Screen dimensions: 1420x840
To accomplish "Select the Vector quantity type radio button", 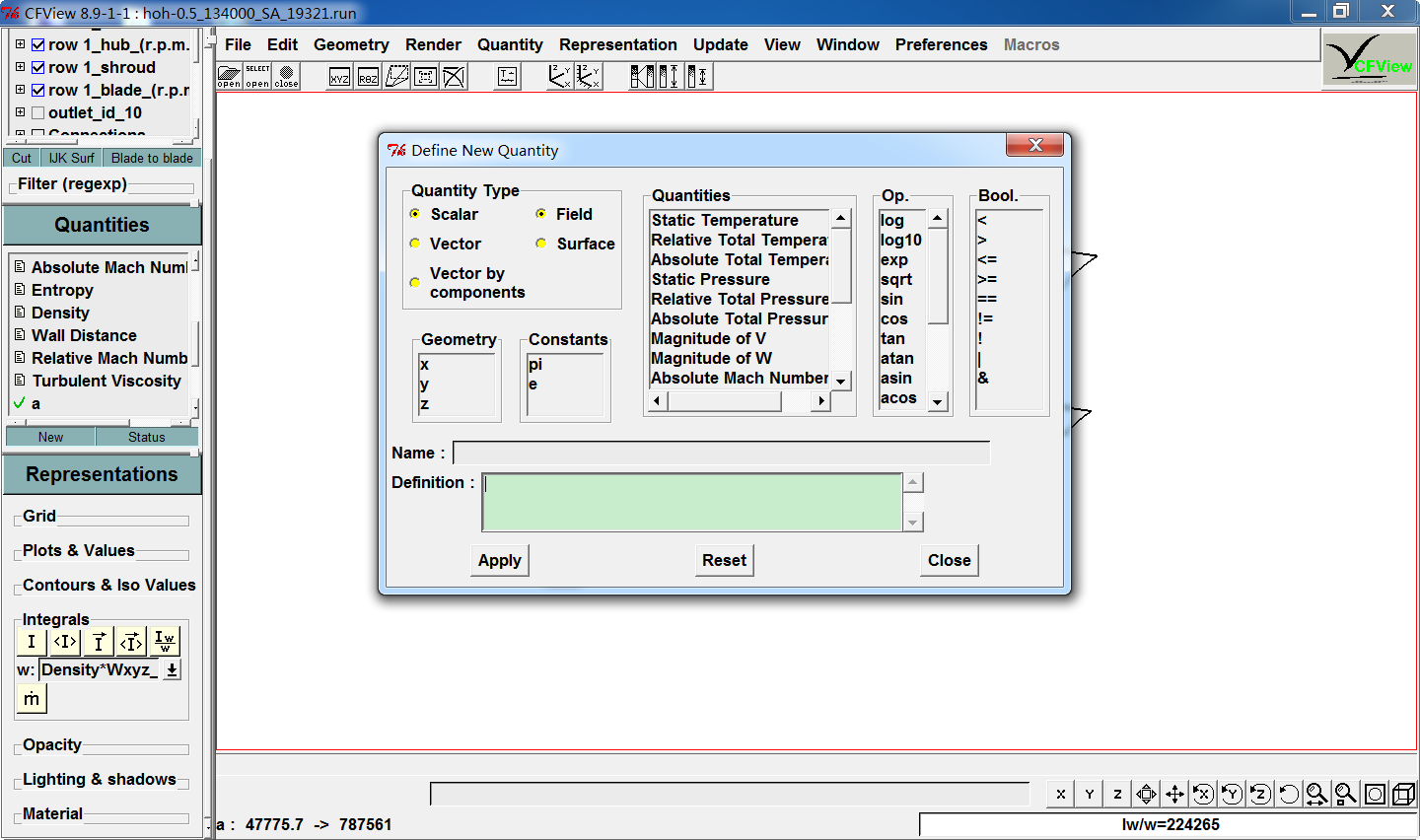I will coord(415,244).
